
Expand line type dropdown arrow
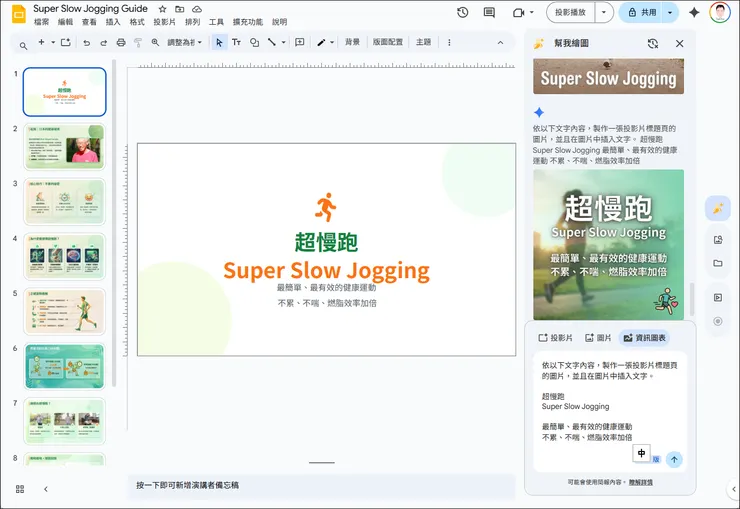(x=284, y=42)
